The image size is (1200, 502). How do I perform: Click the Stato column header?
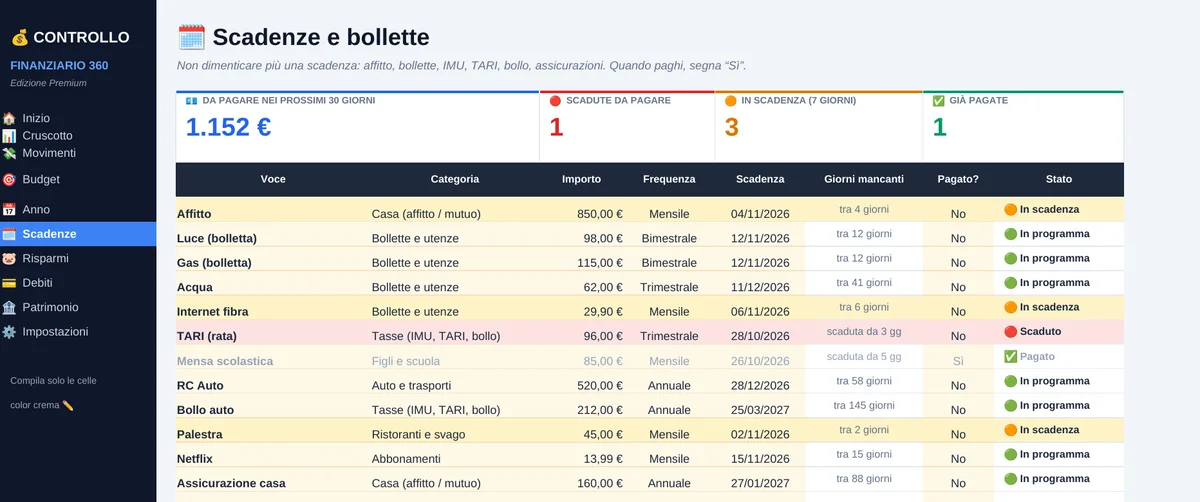point(1059,179)
